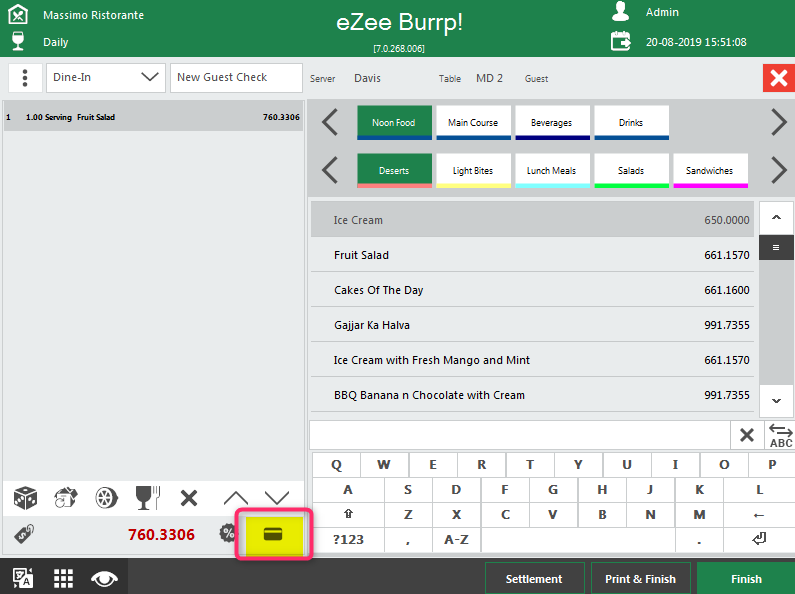Viewport: 795px width, 594px height.
Task: Add Fruit Salad from the item list
Action: (532, 255)
